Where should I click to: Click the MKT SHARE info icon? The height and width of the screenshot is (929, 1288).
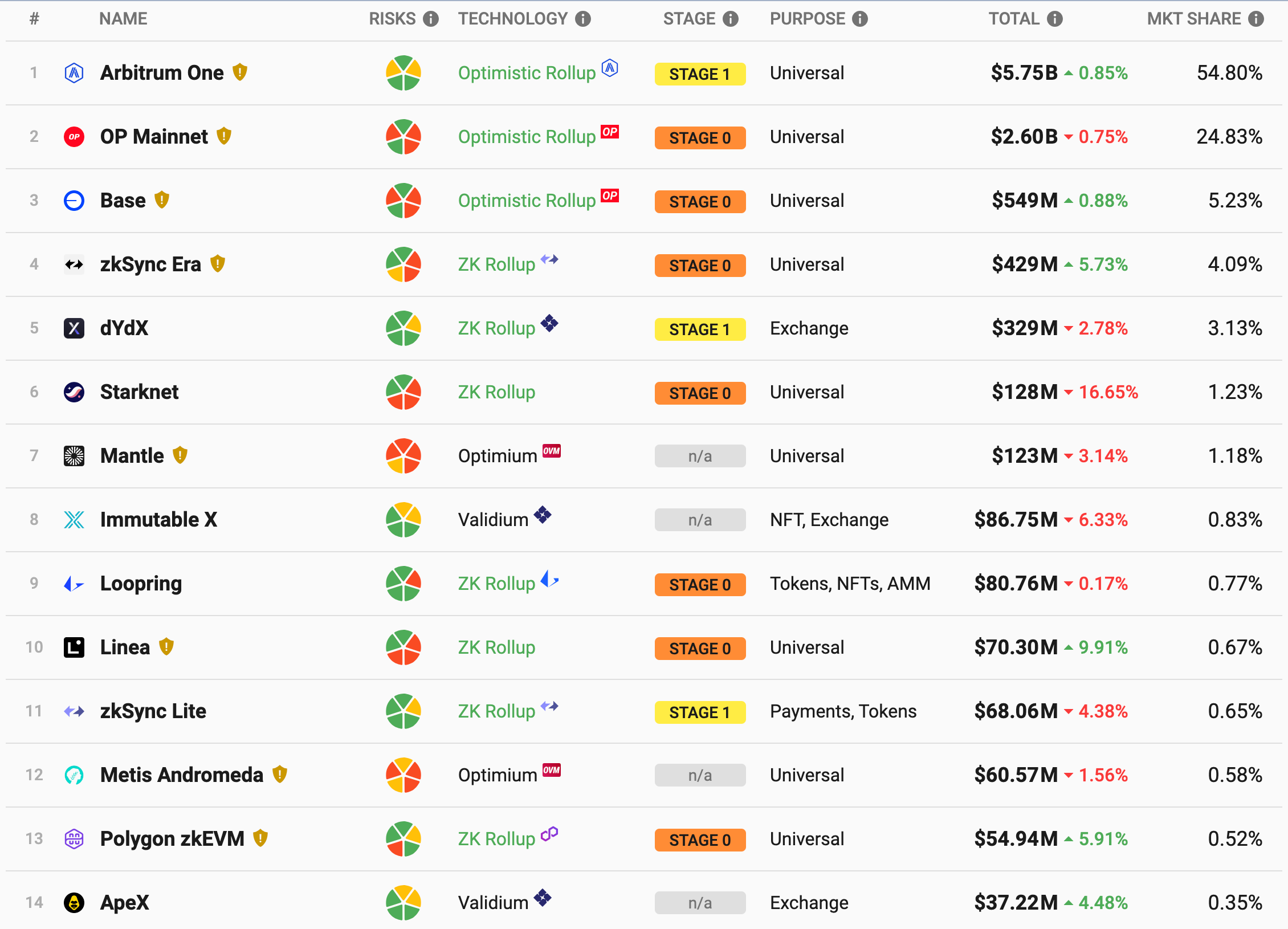1256,19
